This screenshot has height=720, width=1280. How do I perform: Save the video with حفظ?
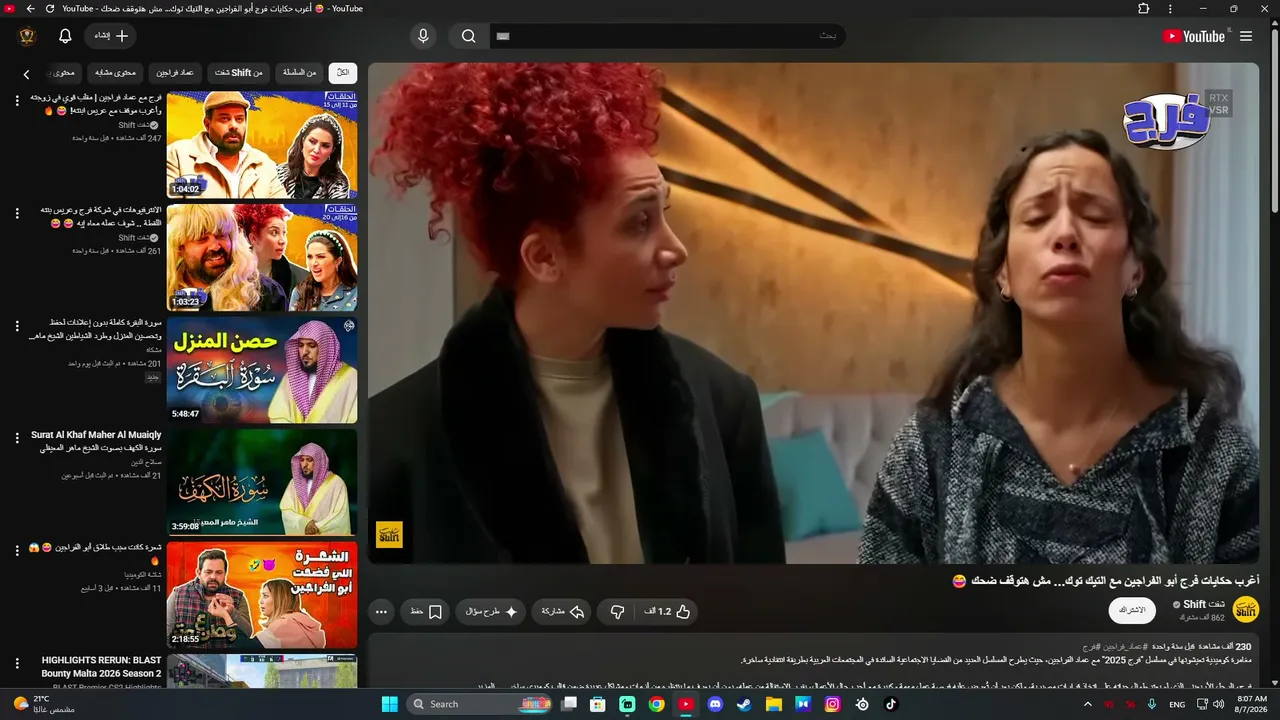[x=426, y=611]
